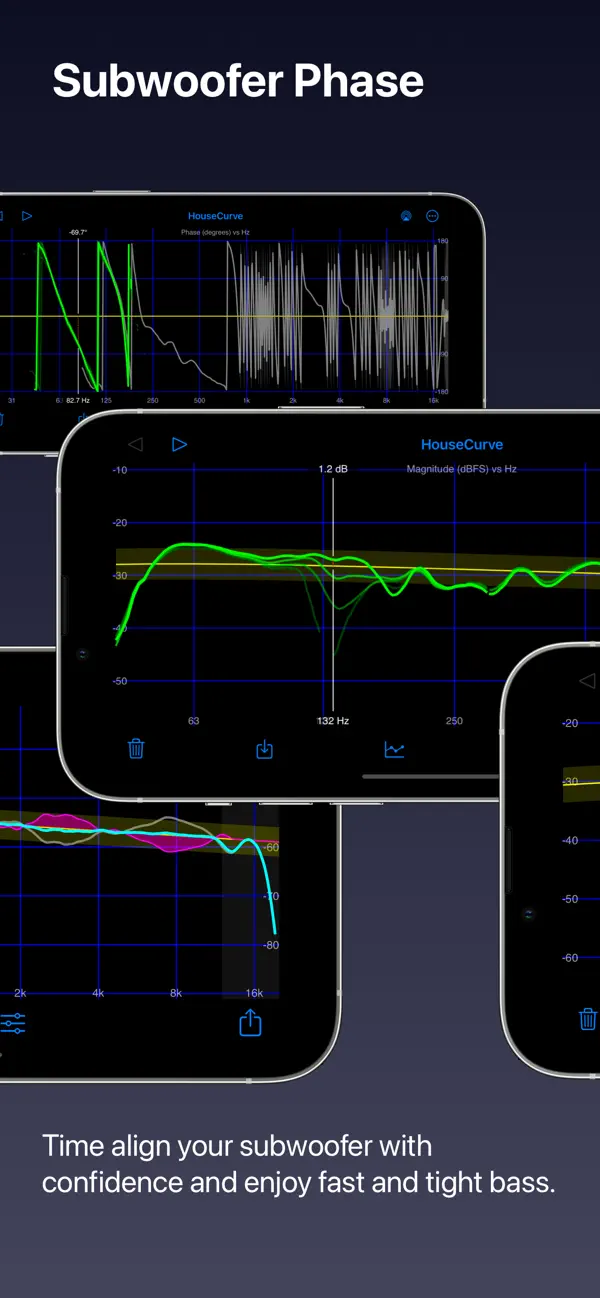Delete measurement with trash icon in magnitude phone
600x1298 pixels.
(x=136, y=749)
